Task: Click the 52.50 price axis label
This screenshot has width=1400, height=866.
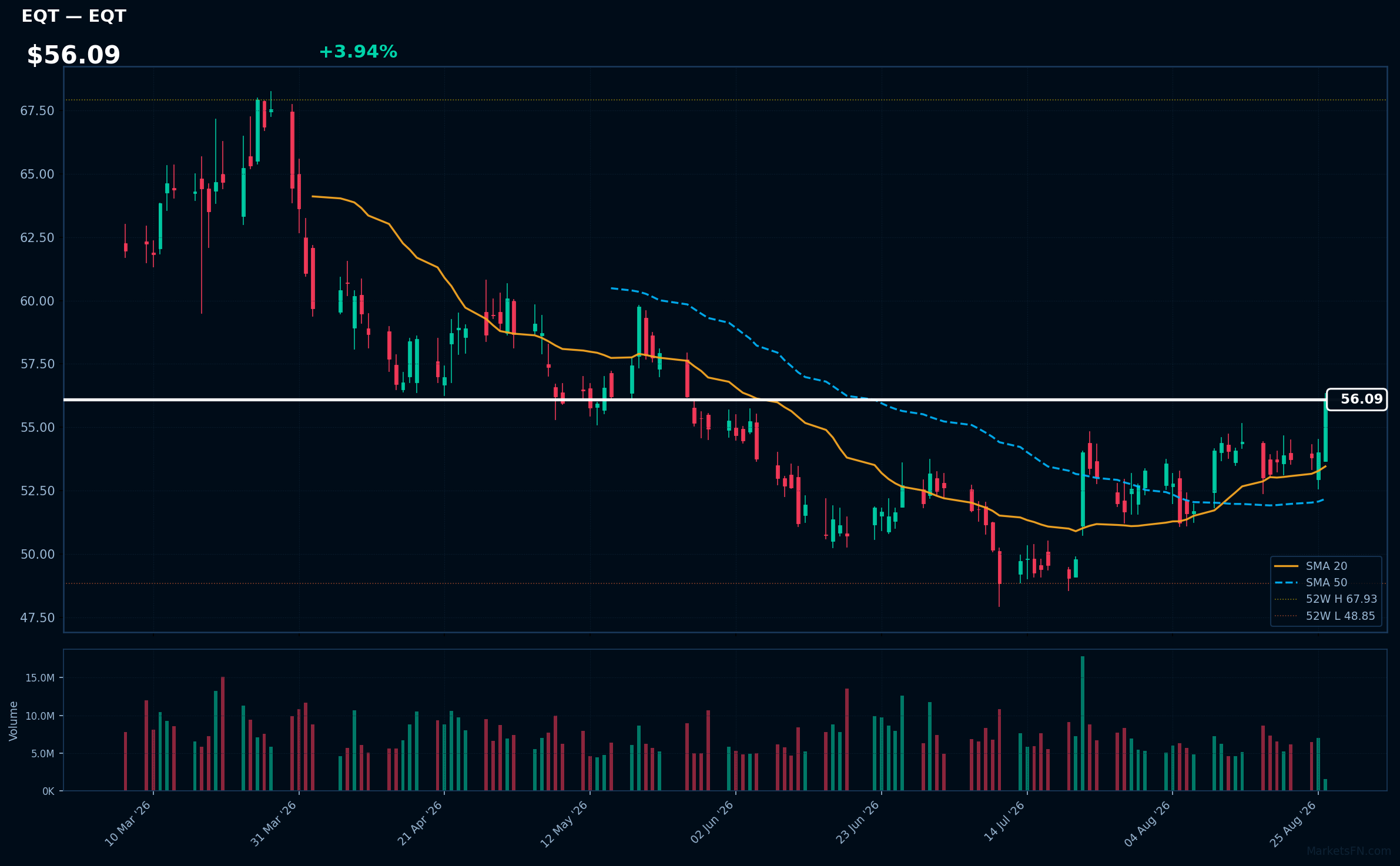Action: (x=37, y=491)
